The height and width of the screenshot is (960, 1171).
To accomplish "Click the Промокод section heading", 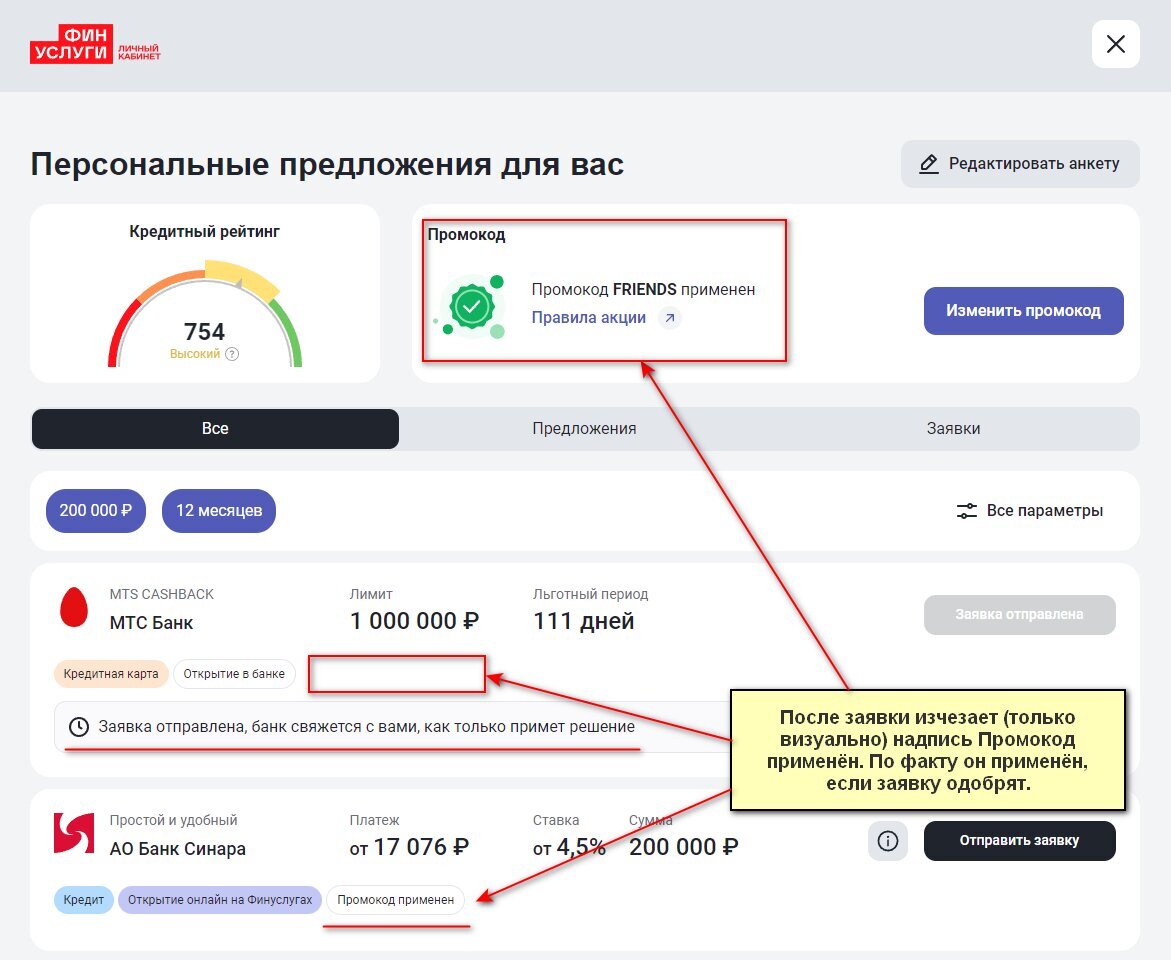I will click(x=467, y=235).
